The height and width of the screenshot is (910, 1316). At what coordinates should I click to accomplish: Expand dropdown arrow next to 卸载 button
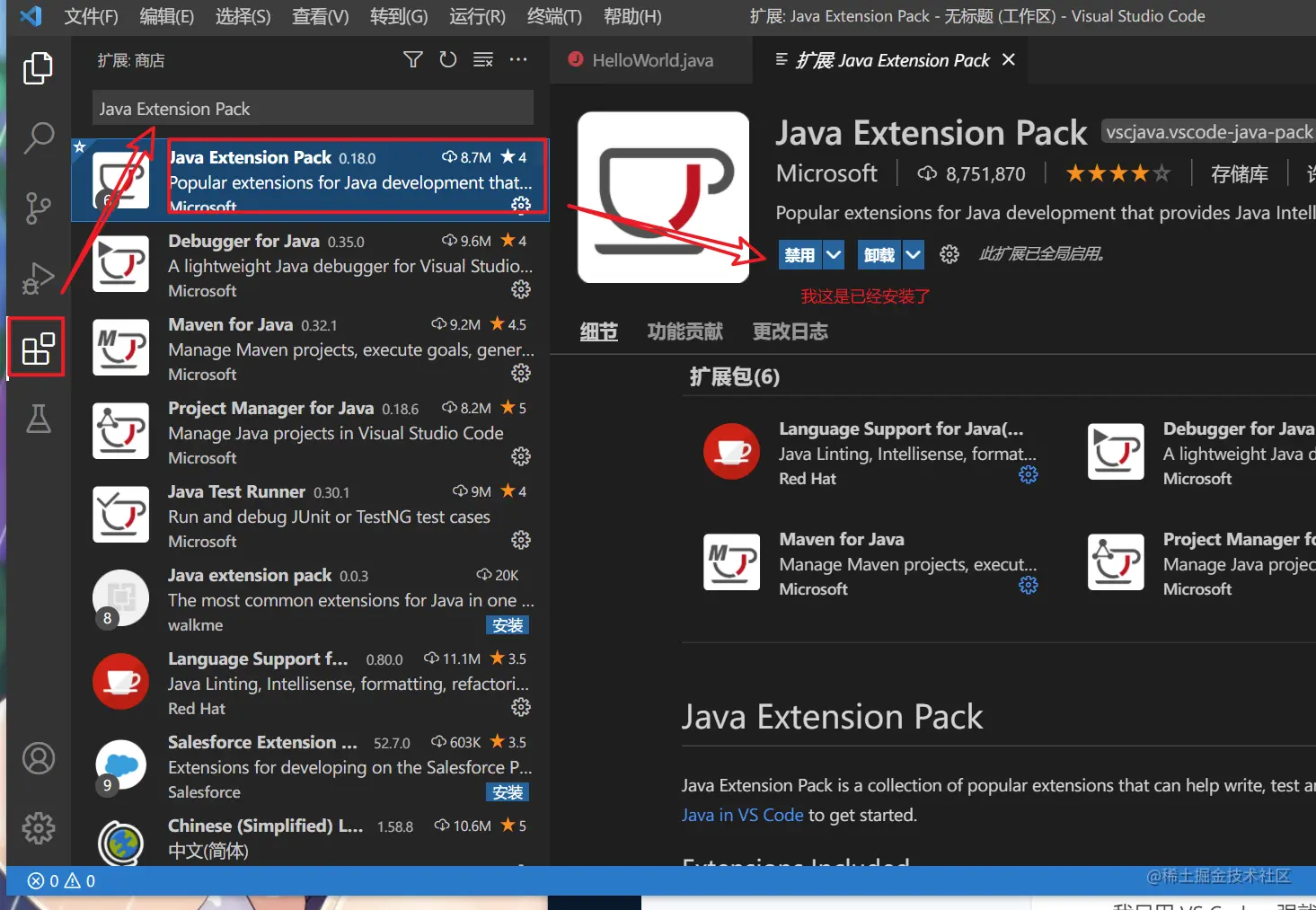(x=914, y=255)
